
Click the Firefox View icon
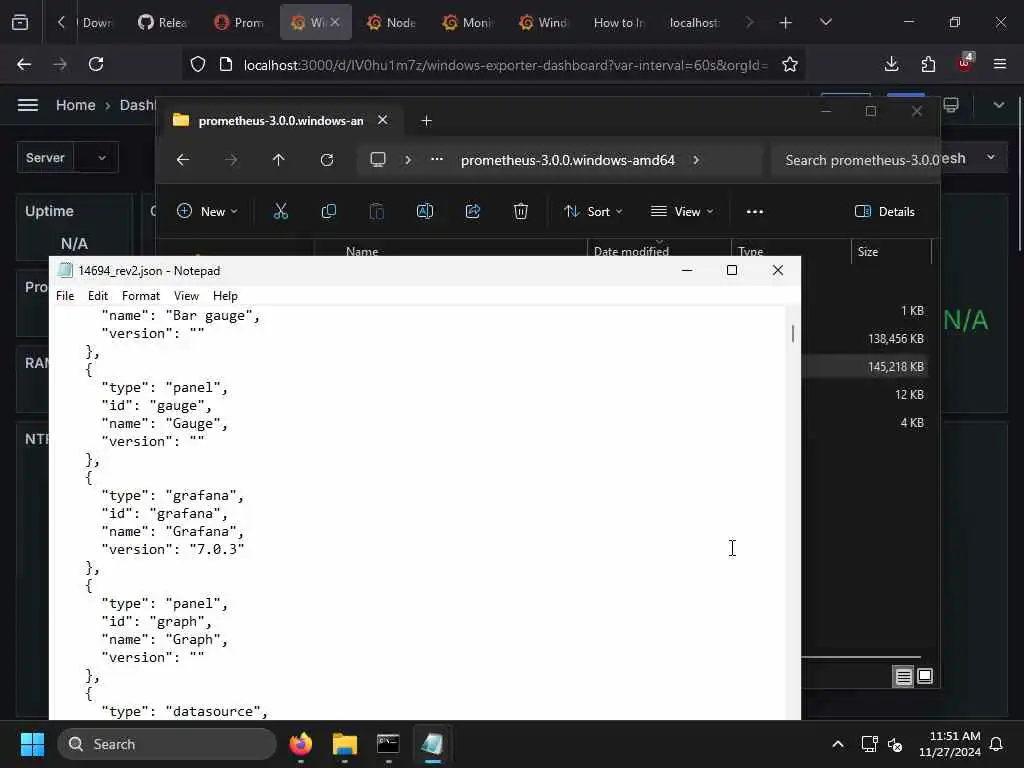coord(20,23)
